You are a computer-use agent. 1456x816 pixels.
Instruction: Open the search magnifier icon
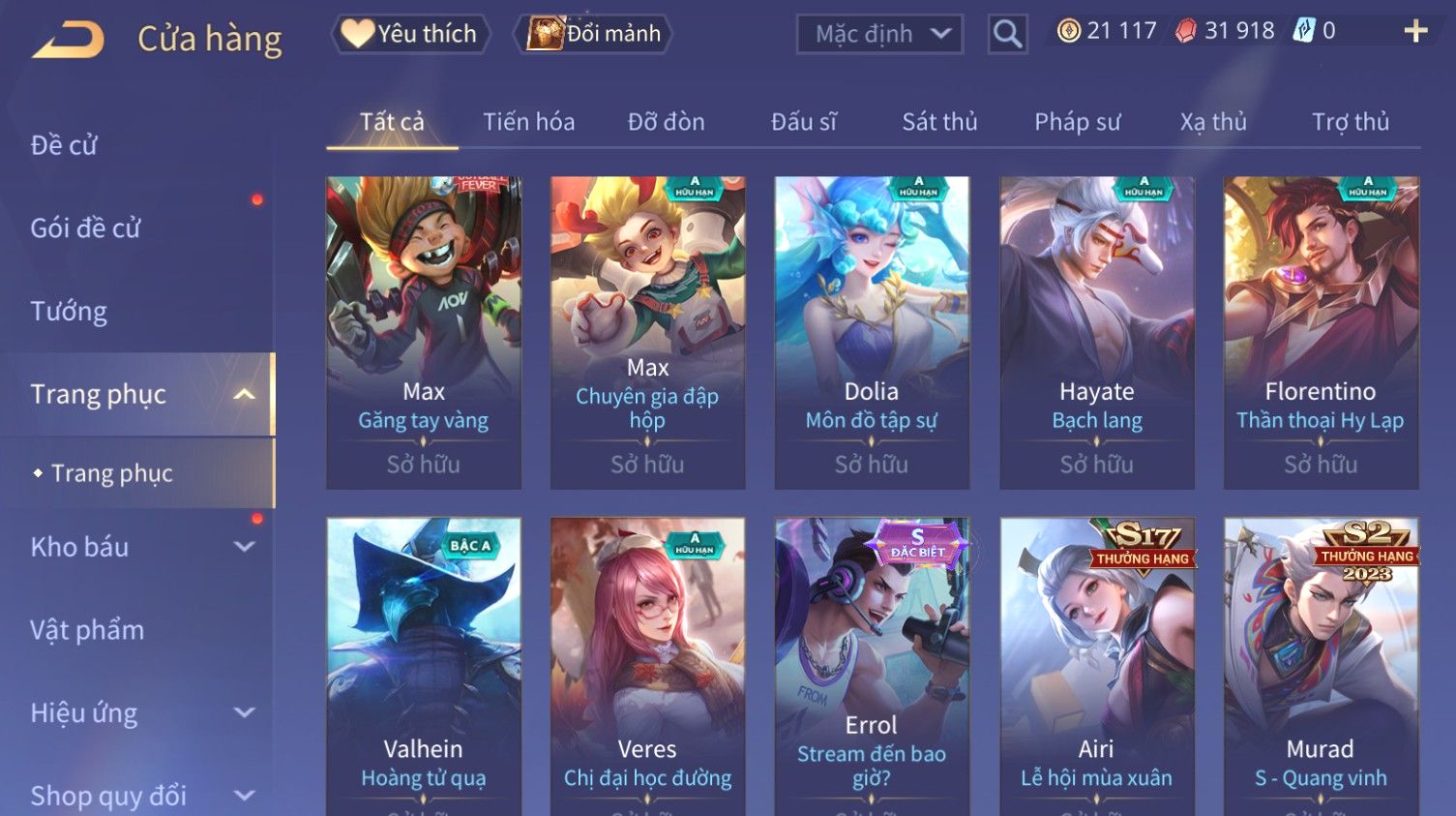click(1007, 34)
